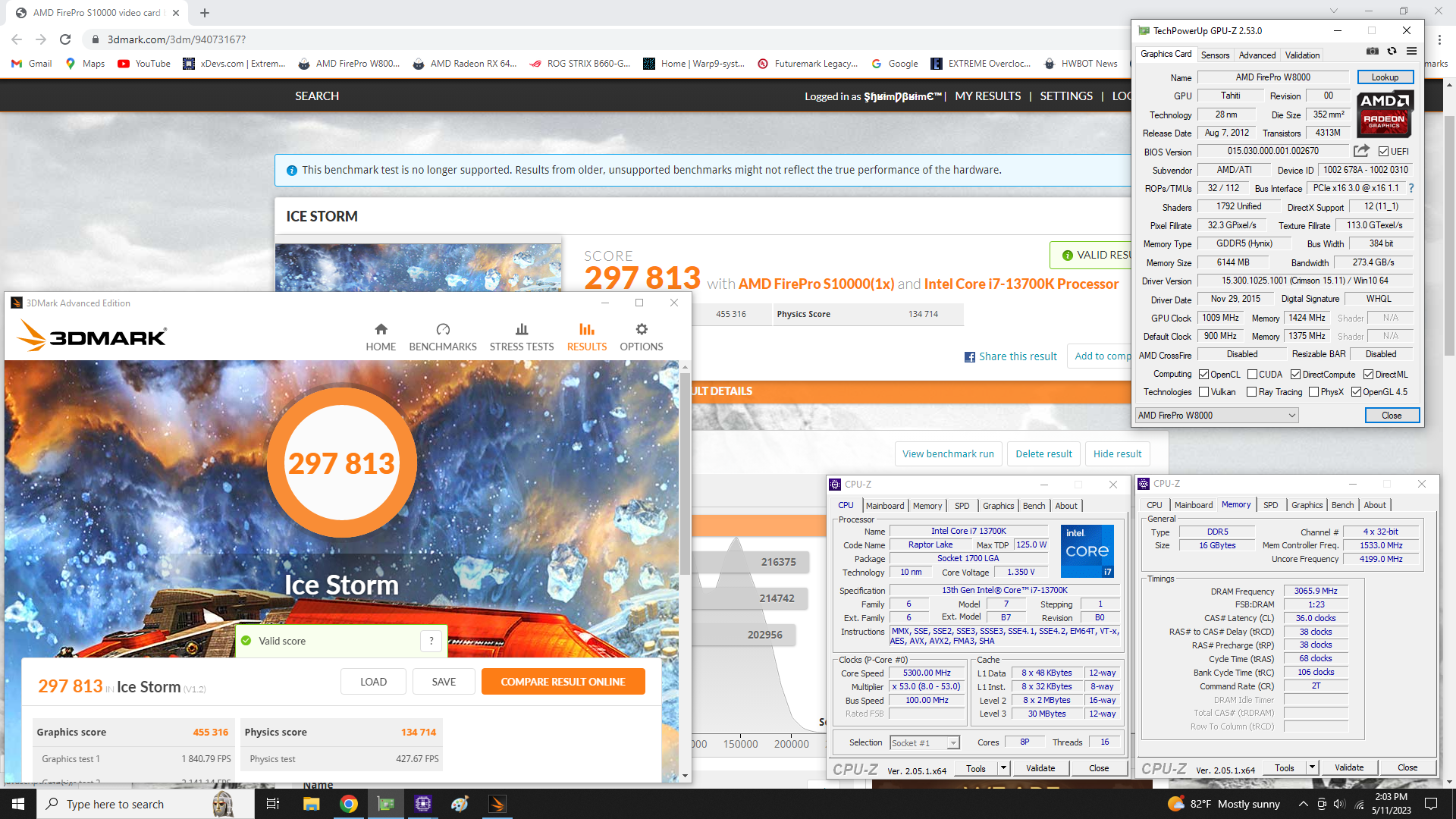
Task: Expand Tools dropdown arrow in Memory window
Action: click(1312, 767)
